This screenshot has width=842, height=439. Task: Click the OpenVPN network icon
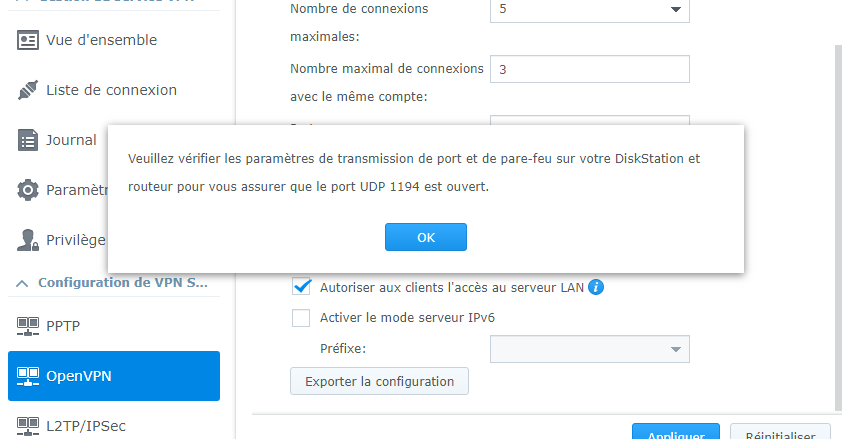[28, 376]
